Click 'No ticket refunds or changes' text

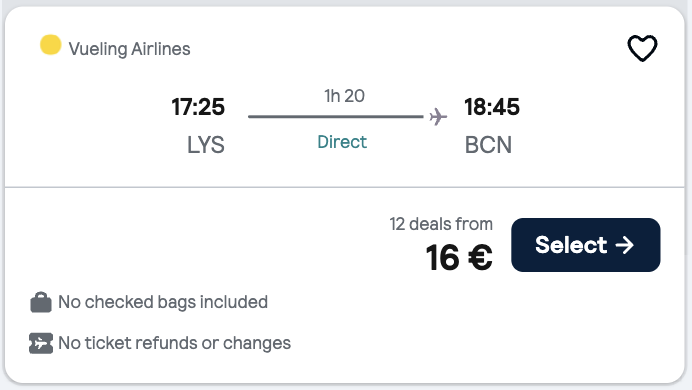point(174,343)
